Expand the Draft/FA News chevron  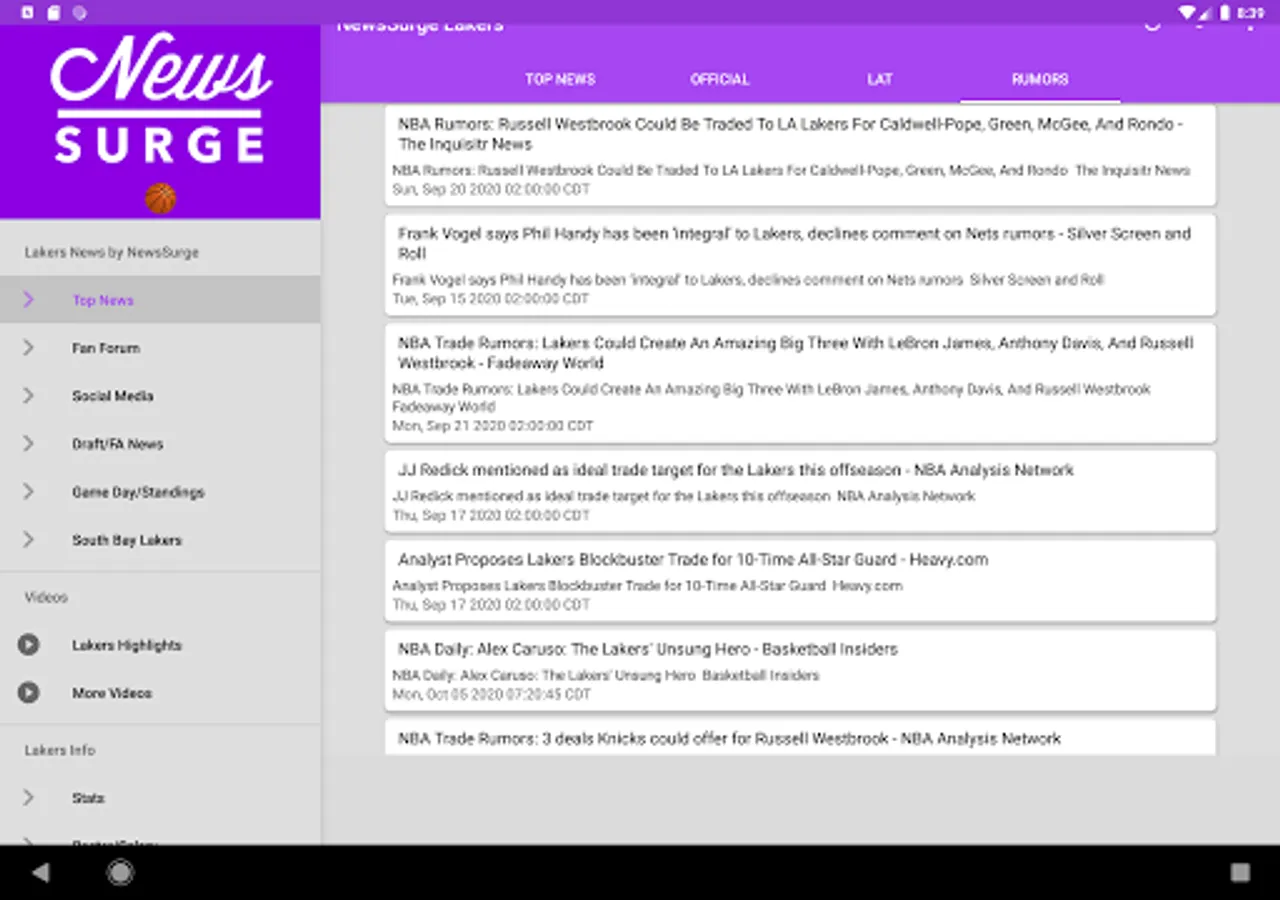(x=28, y=444)
